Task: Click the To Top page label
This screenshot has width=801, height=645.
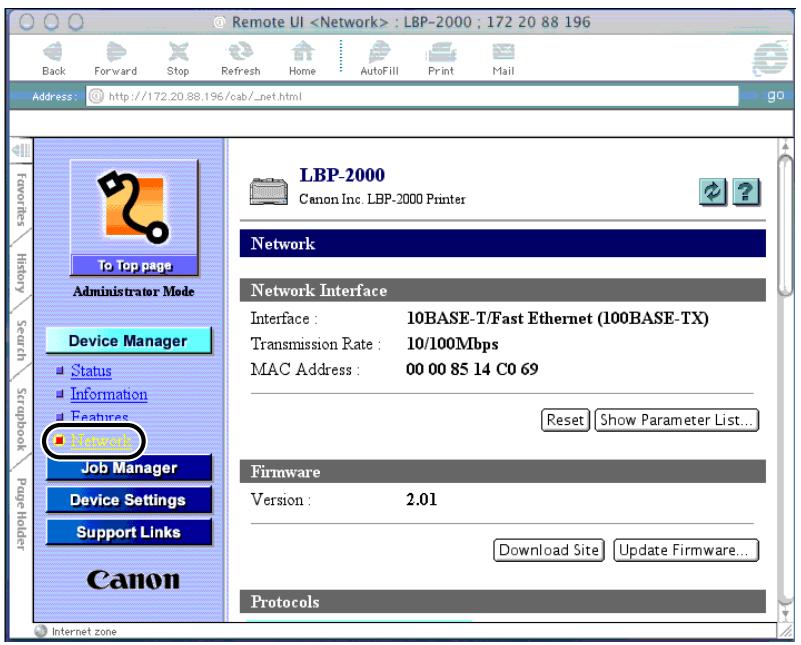Action: coord(134,266)
